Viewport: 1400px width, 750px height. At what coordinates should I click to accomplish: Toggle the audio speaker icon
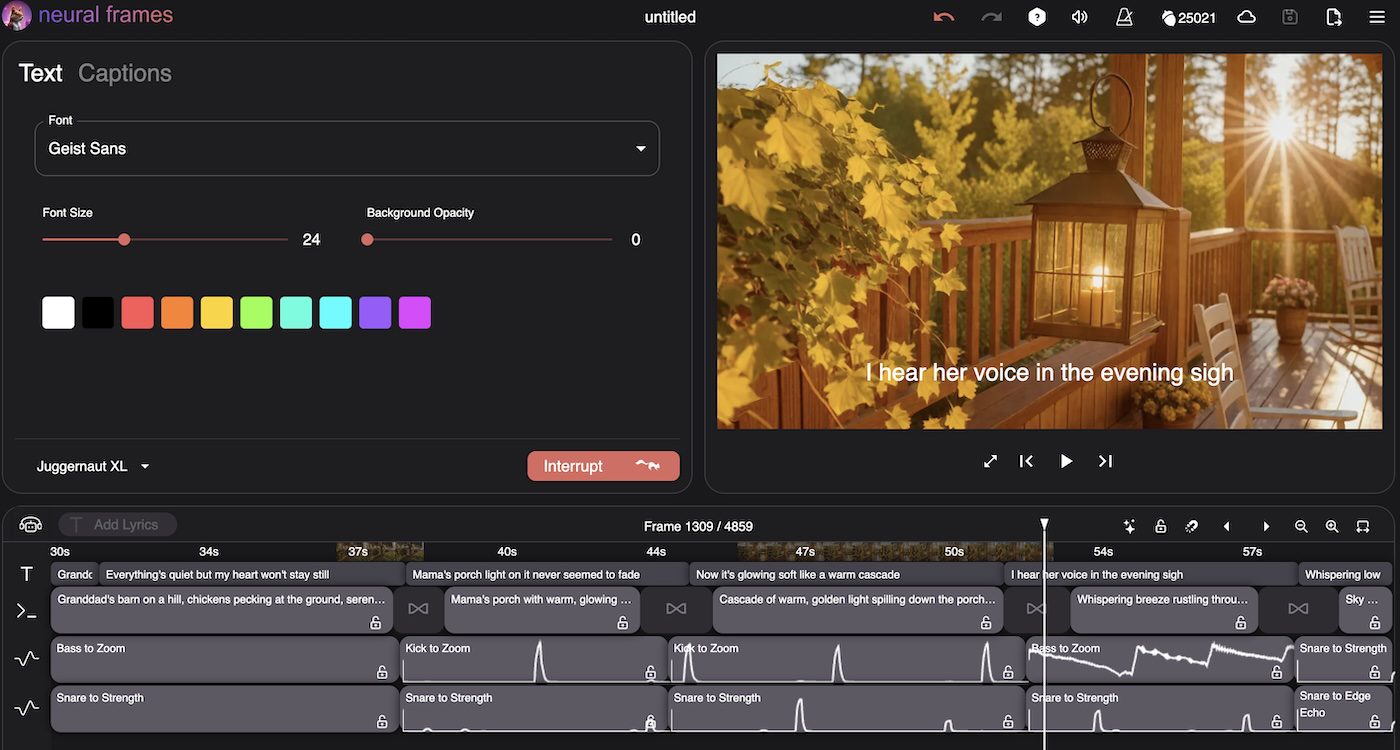coord(1079,17)
